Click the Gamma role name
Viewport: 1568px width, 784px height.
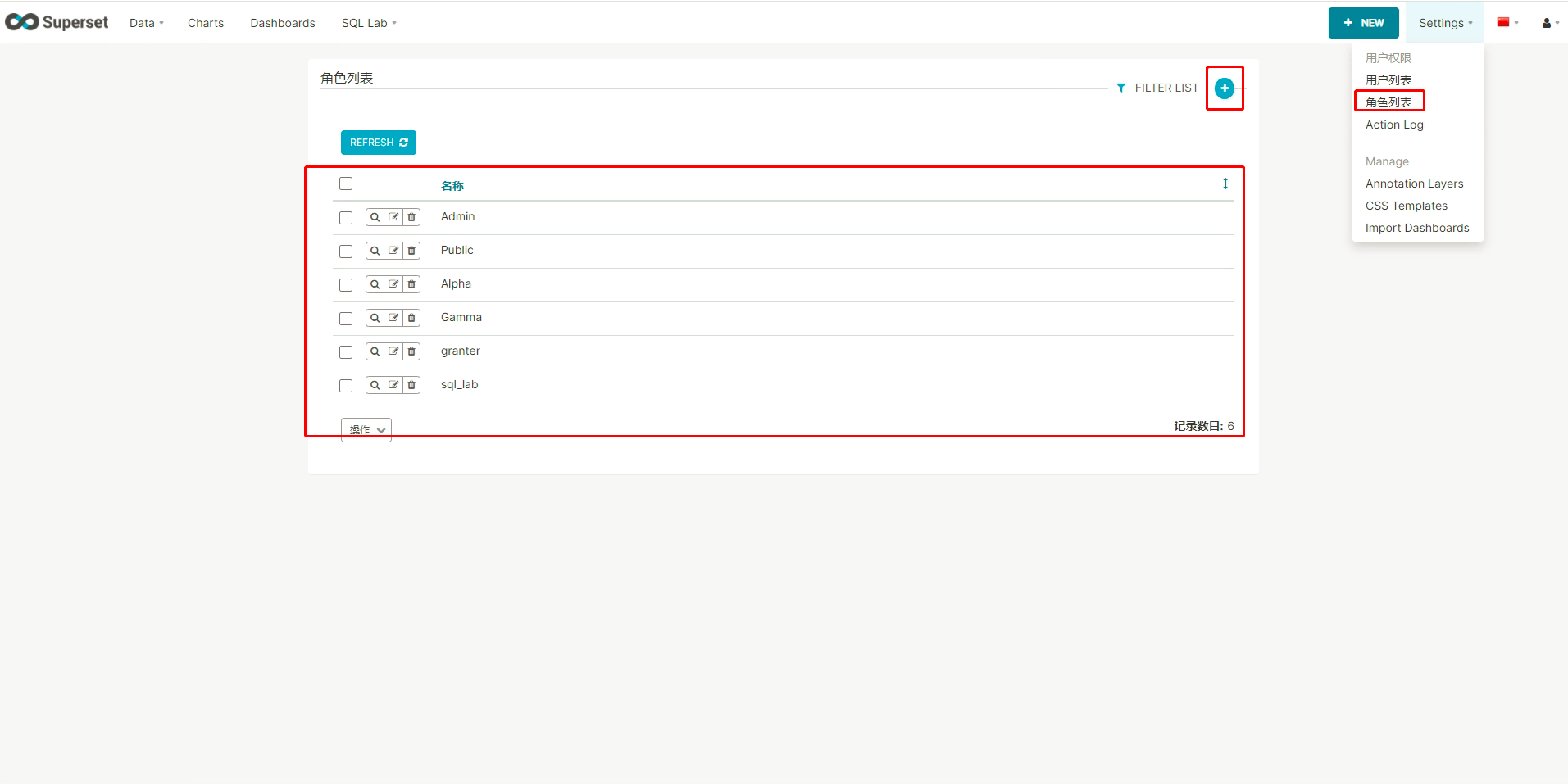coord(461,317)
